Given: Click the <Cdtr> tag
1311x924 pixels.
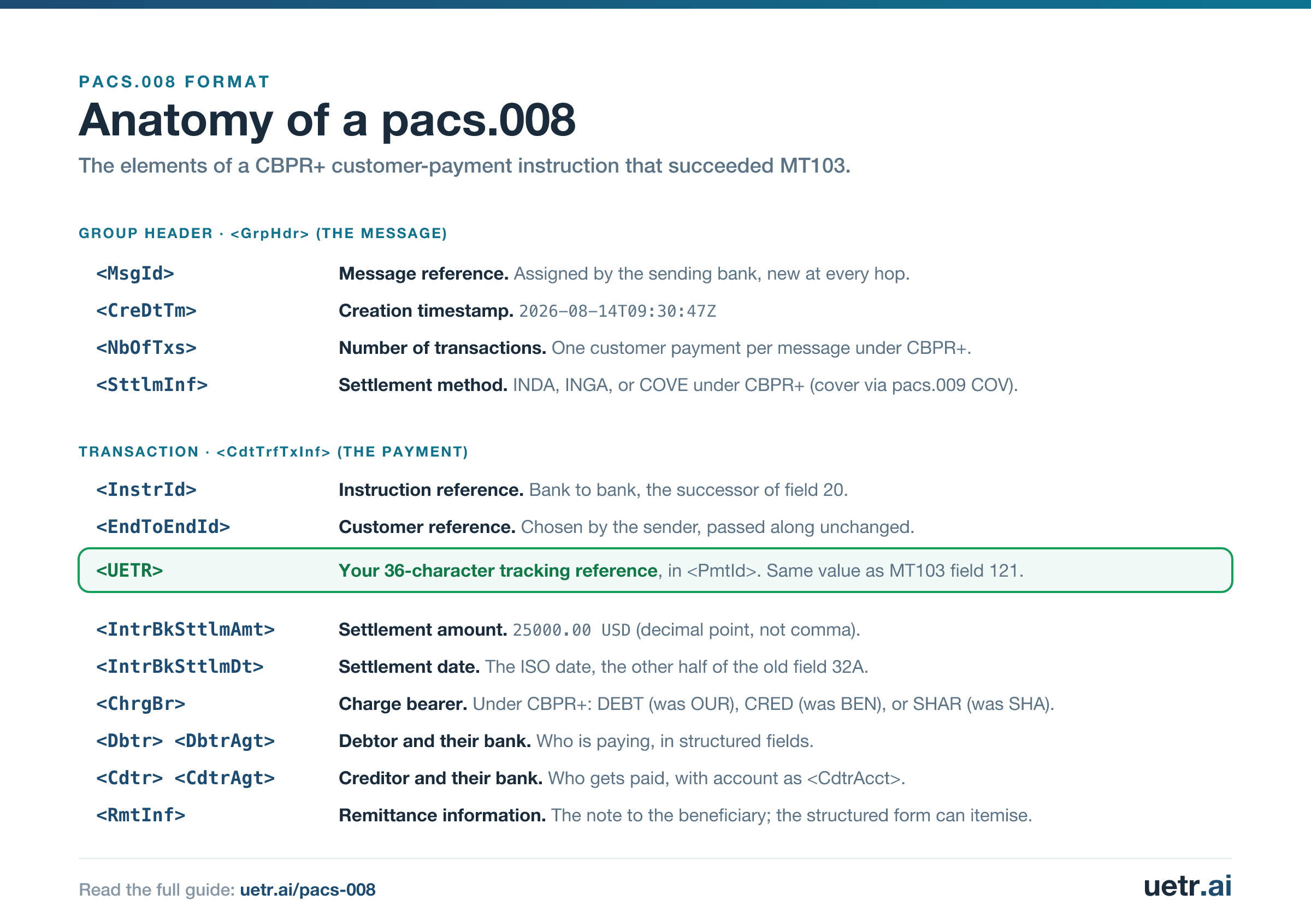Looking at the screenshot, I should pyautogui.click(x=129, y=778).
